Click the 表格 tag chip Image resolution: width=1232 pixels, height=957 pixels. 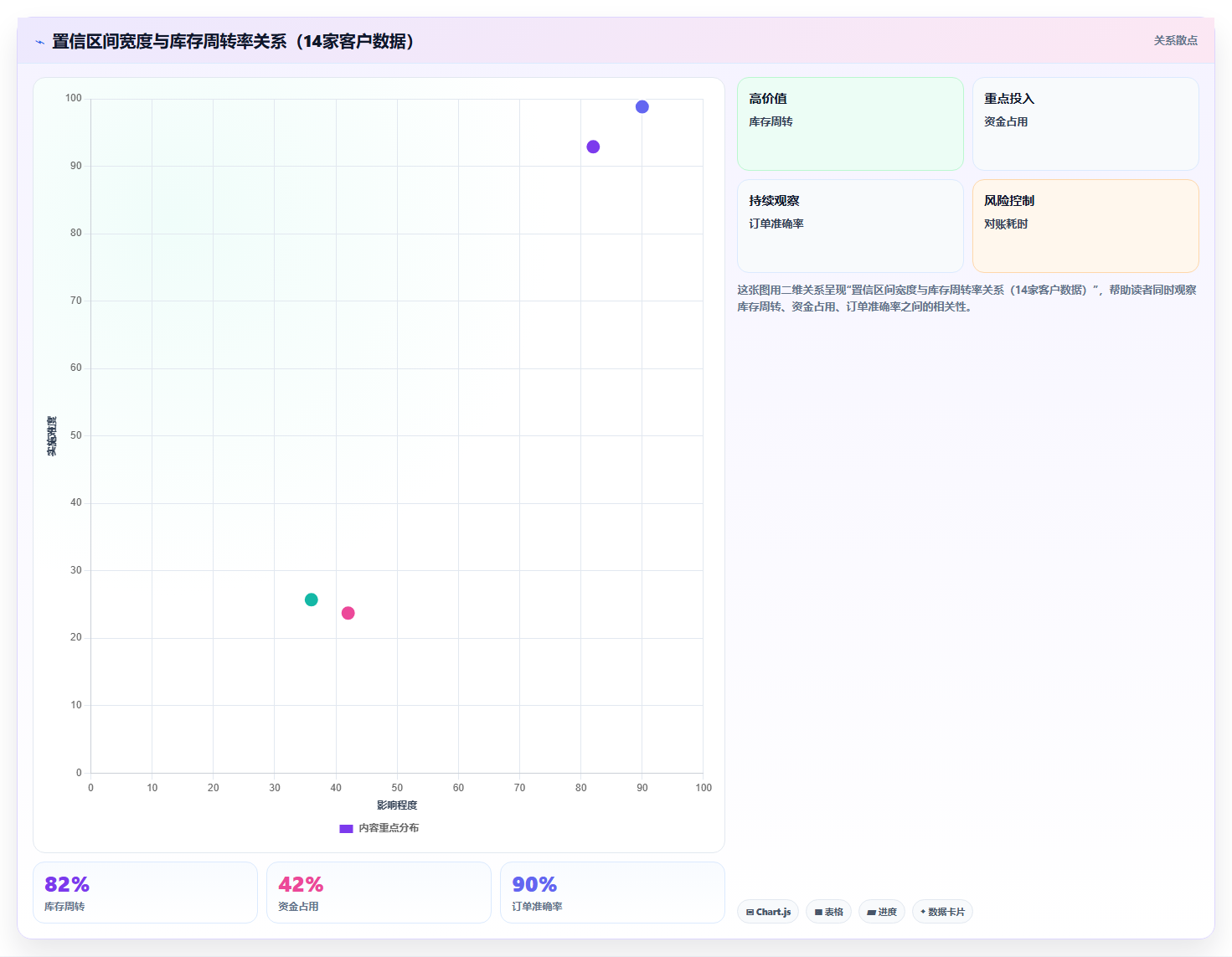pos(828,912)
